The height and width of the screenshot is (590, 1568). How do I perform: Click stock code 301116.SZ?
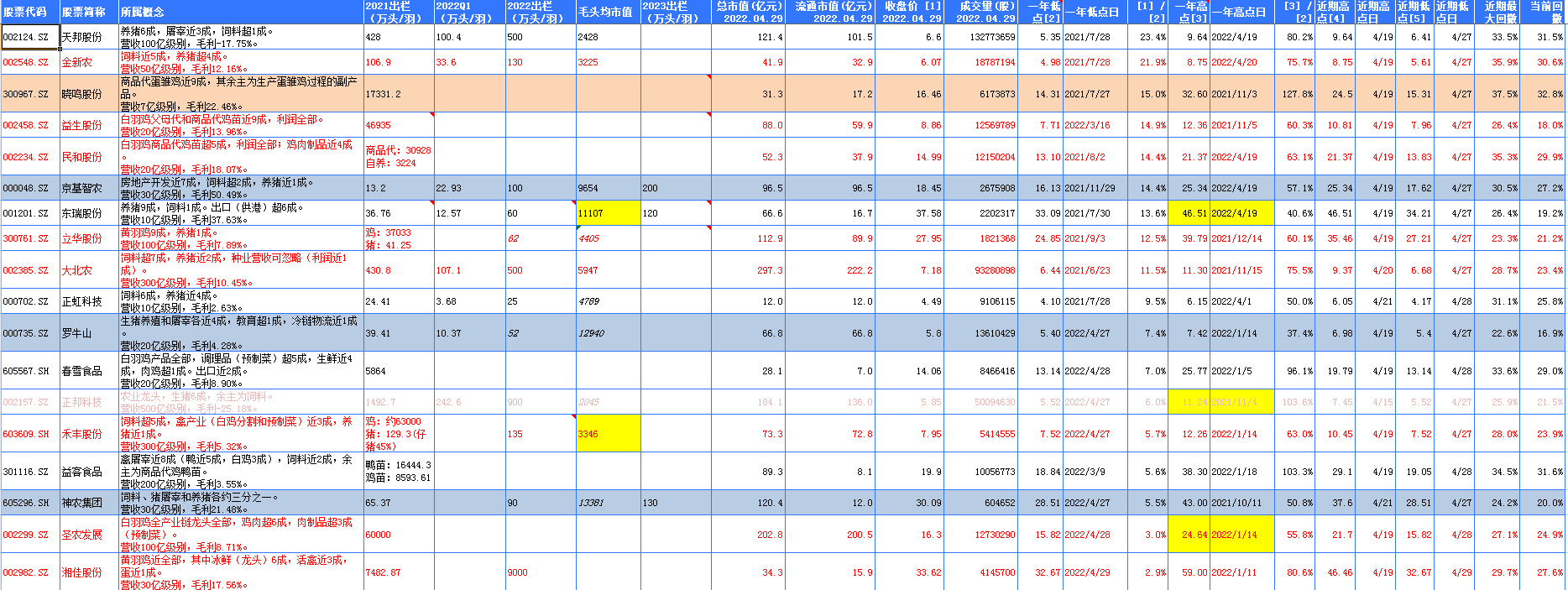(x=30, y=472)
